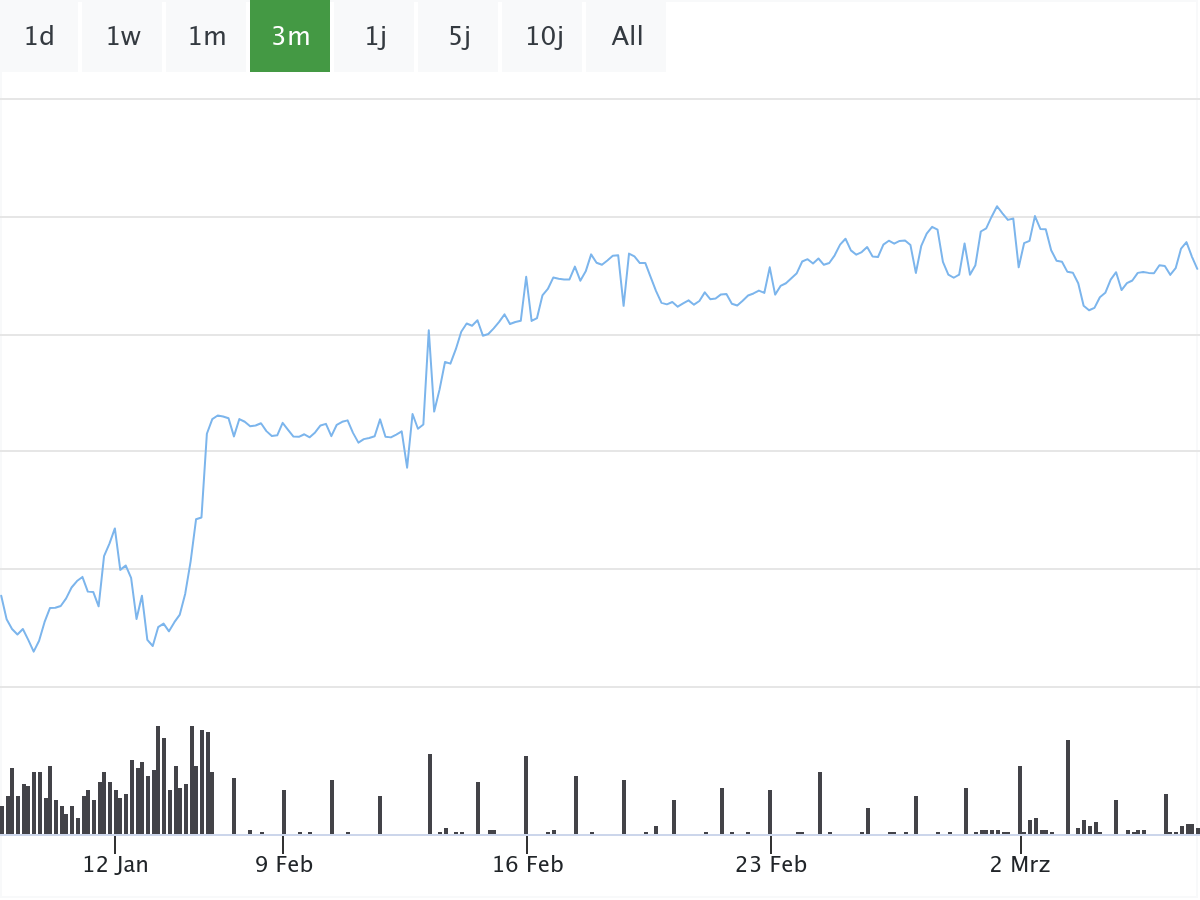Click the volume bar above the 23 Feb tick
The height and width of the screenshot is (900, 1200).
(770, 812)
